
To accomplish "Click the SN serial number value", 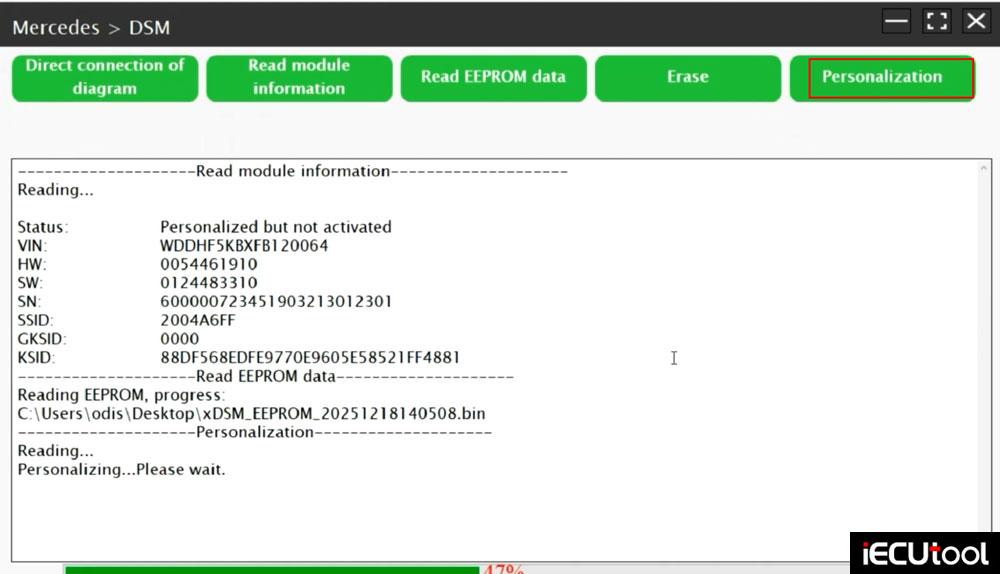I will pos(276,301).
